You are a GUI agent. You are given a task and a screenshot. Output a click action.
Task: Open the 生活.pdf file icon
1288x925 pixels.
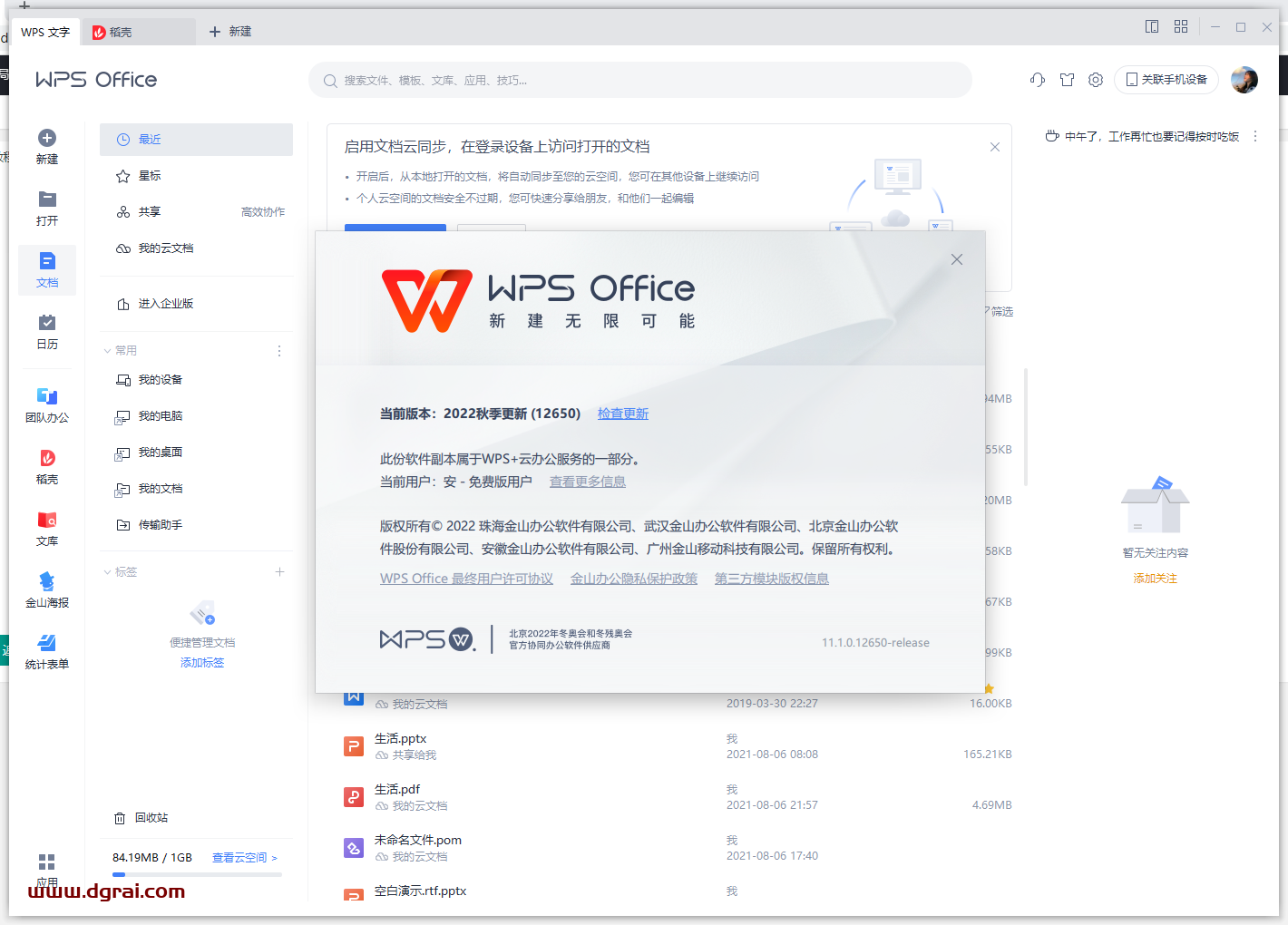point(354,797)
